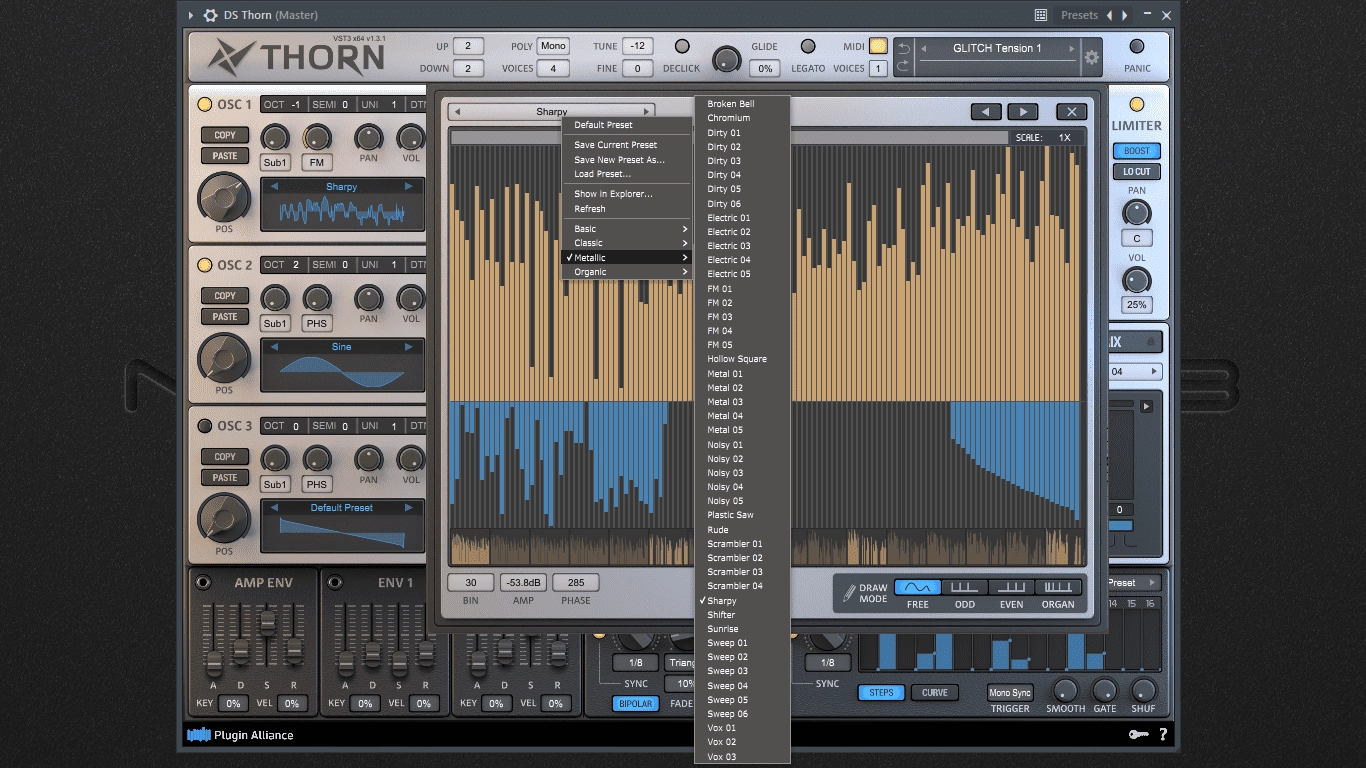Toggle the DECLICK switch
Viewport: 1366px width, 768px height.
pyautogui.click(x=682, y=46)
